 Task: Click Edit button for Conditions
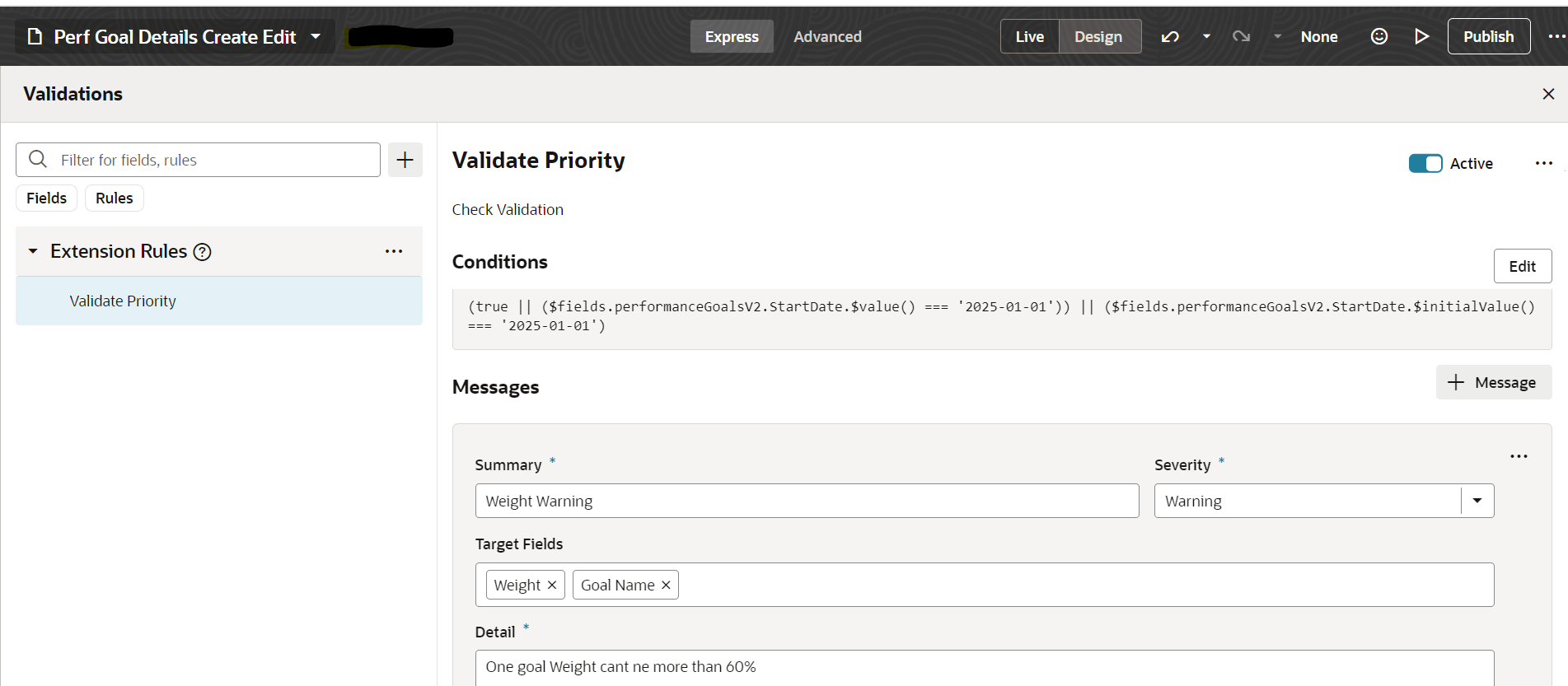pos(1522,266)
